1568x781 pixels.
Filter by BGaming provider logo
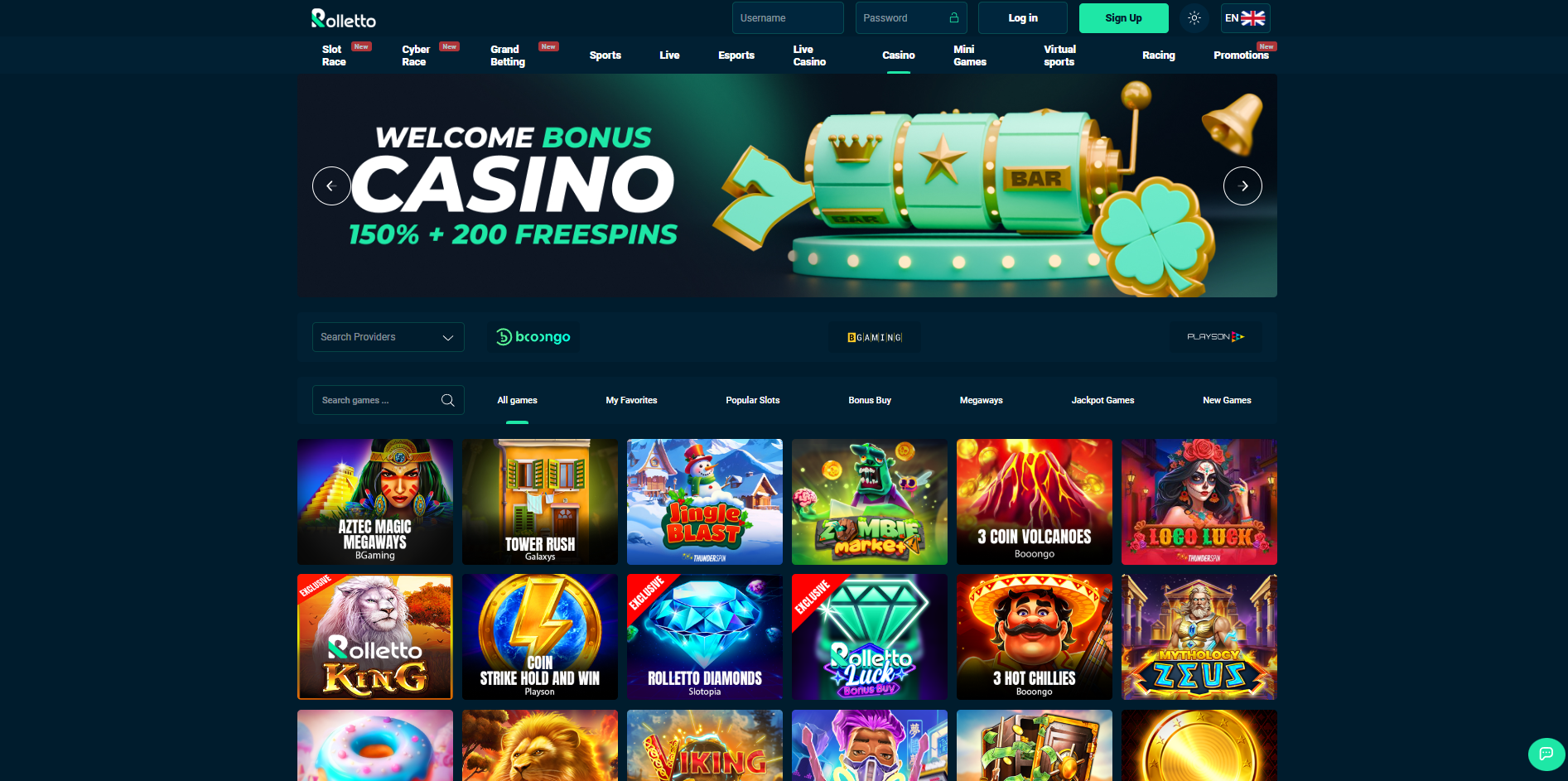[x=875, y=337]
